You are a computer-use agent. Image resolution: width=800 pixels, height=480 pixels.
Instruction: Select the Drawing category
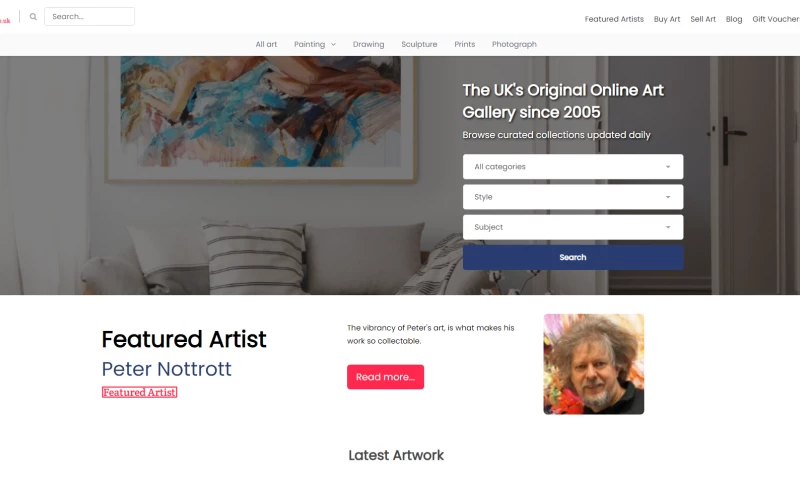[368, 44]
